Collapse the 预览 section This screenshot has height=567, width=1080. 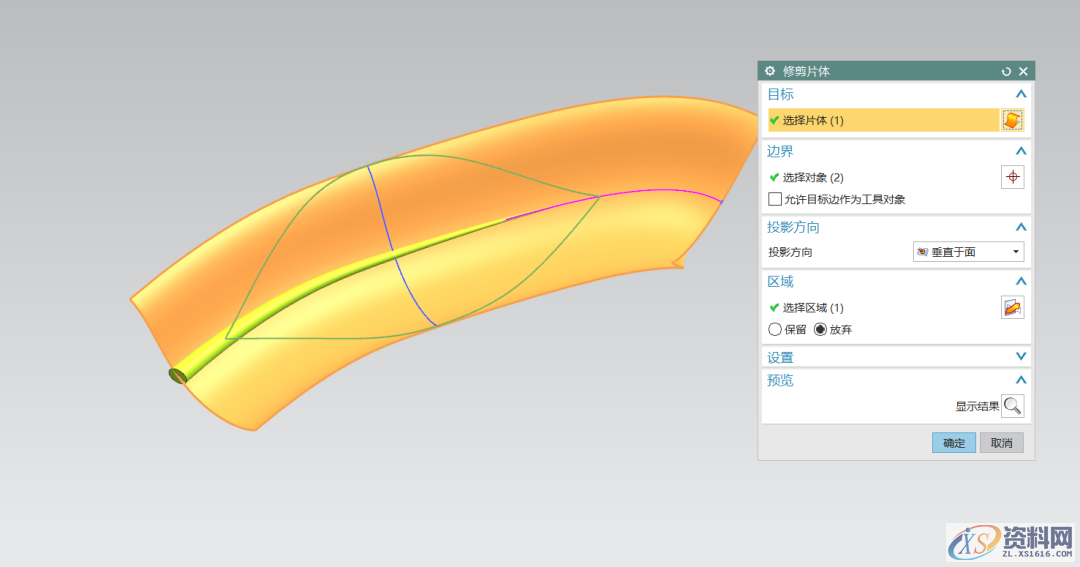click(1020, 380)
